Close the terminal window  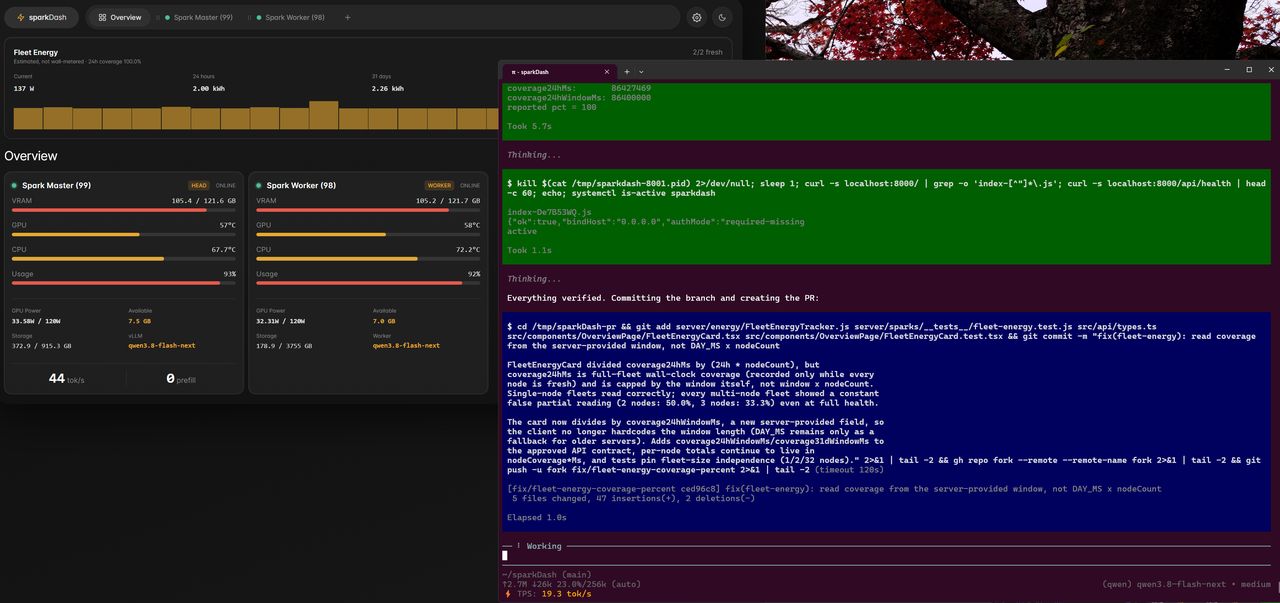pos(1269,70)
